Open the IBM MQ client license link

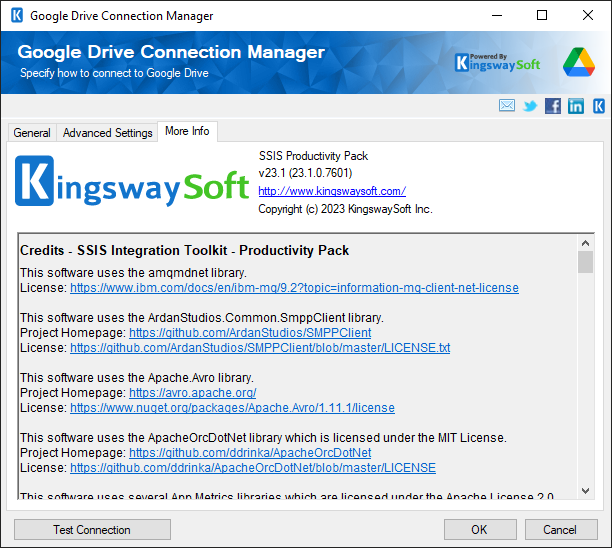[294, 288]
